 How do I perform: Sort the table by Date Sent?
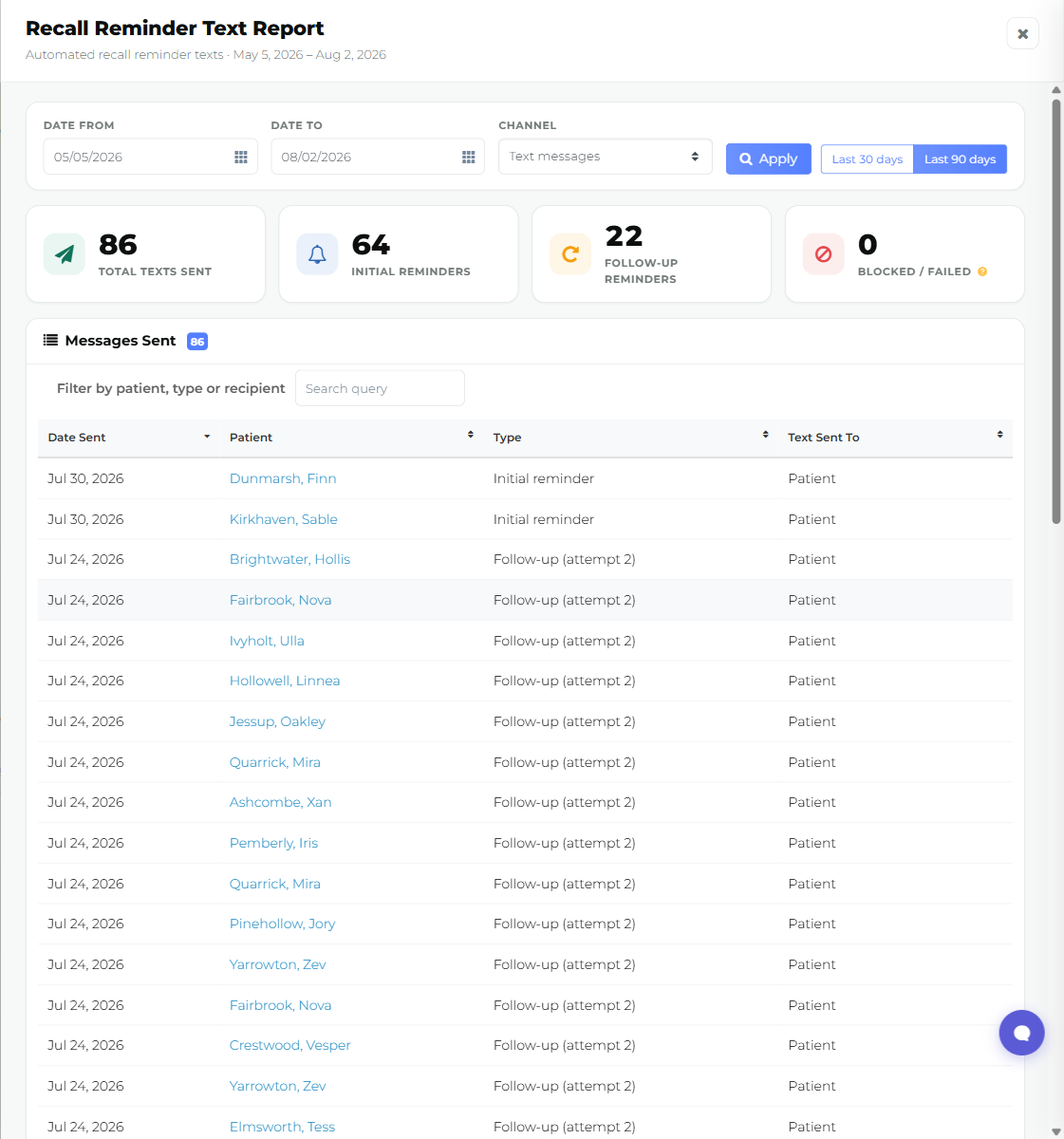click(129, 438)
